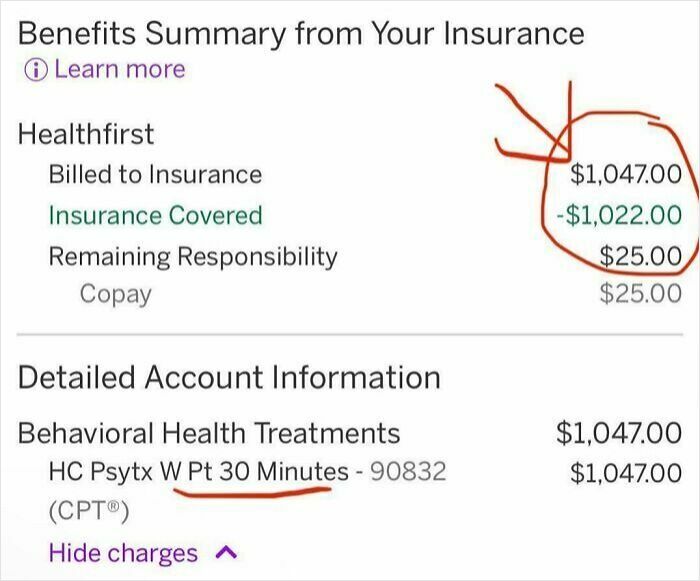700x581 pixels.
Task: Click the Copay $25.00 amount
Action: point(640,294)
